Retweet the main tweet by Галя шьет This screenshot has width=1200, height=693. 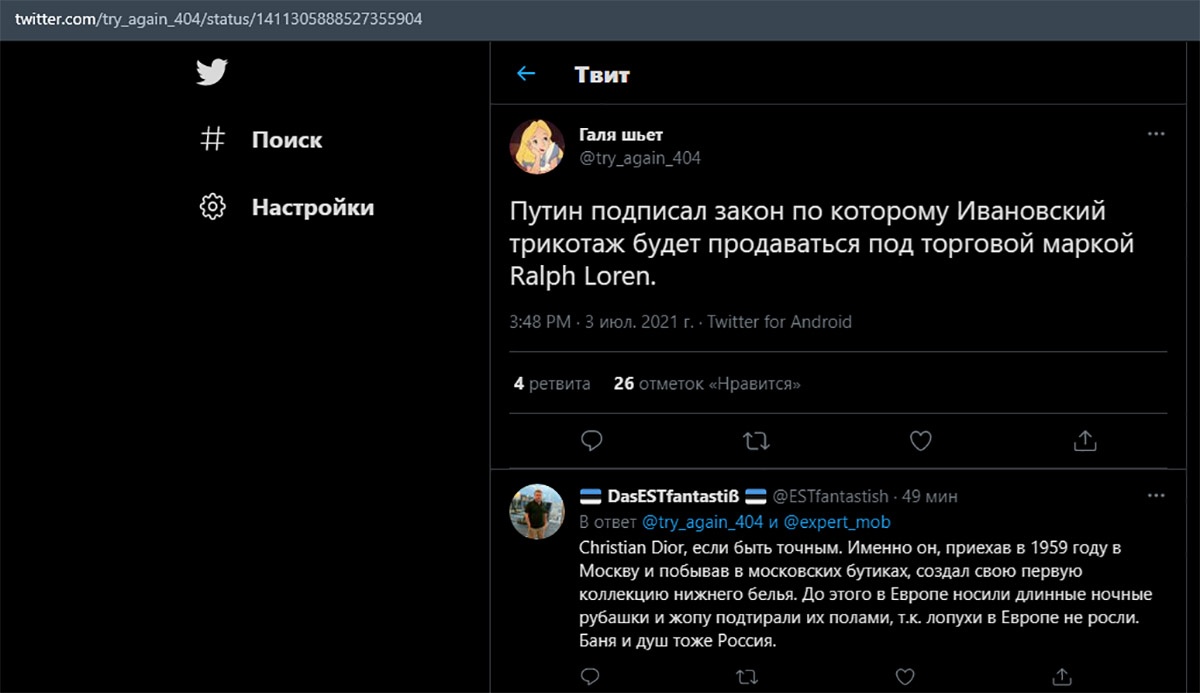pos(756,440)
